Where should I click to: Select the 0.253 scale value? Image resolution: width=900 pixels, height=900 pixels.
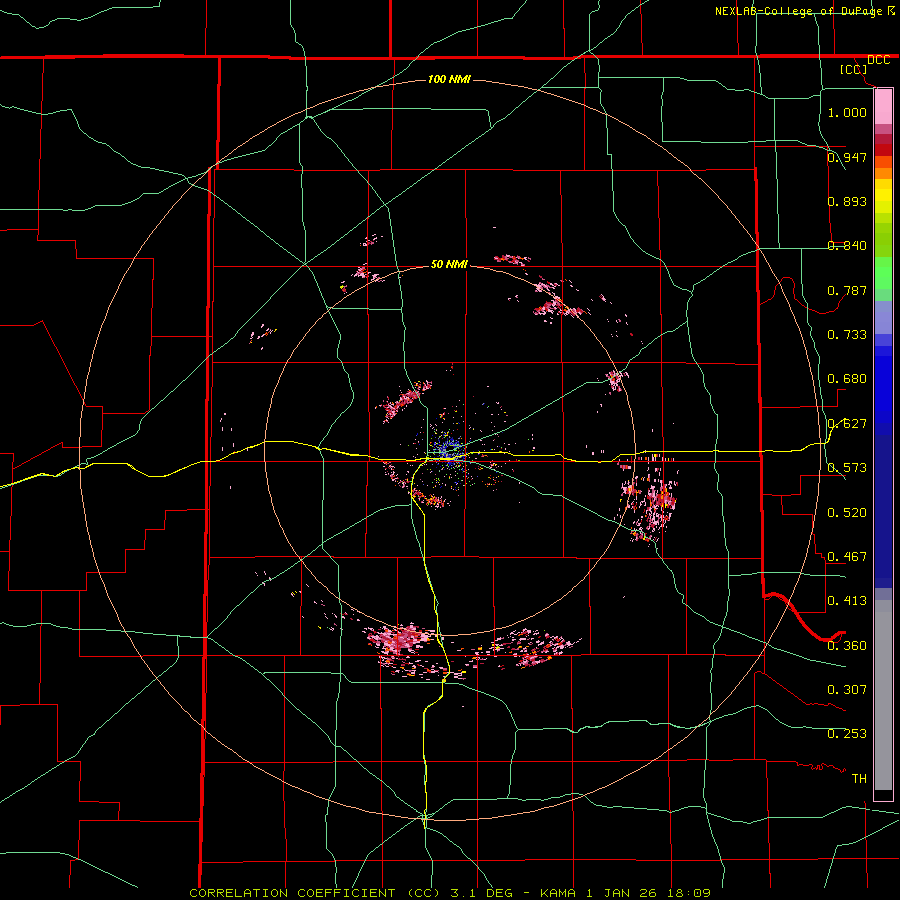[x=847, y=734]
